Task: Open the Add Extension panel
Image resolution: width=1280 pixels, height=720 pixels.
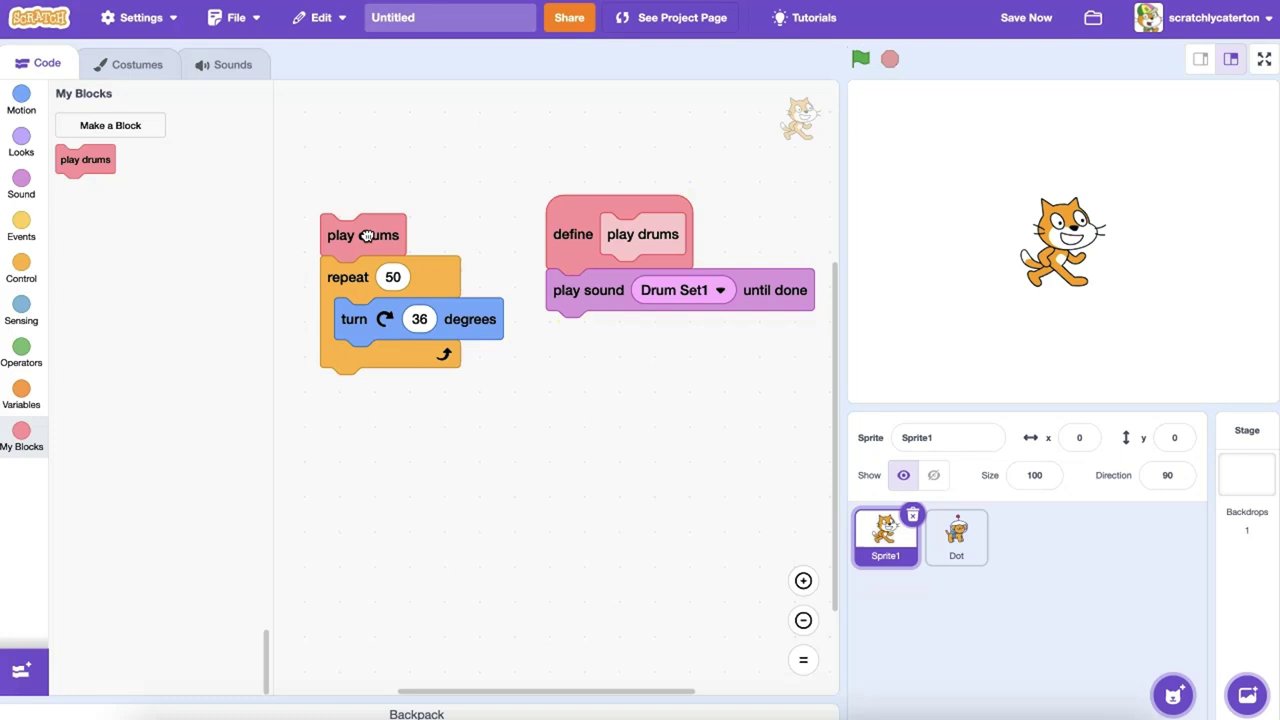Action: (x=24, y=670)
